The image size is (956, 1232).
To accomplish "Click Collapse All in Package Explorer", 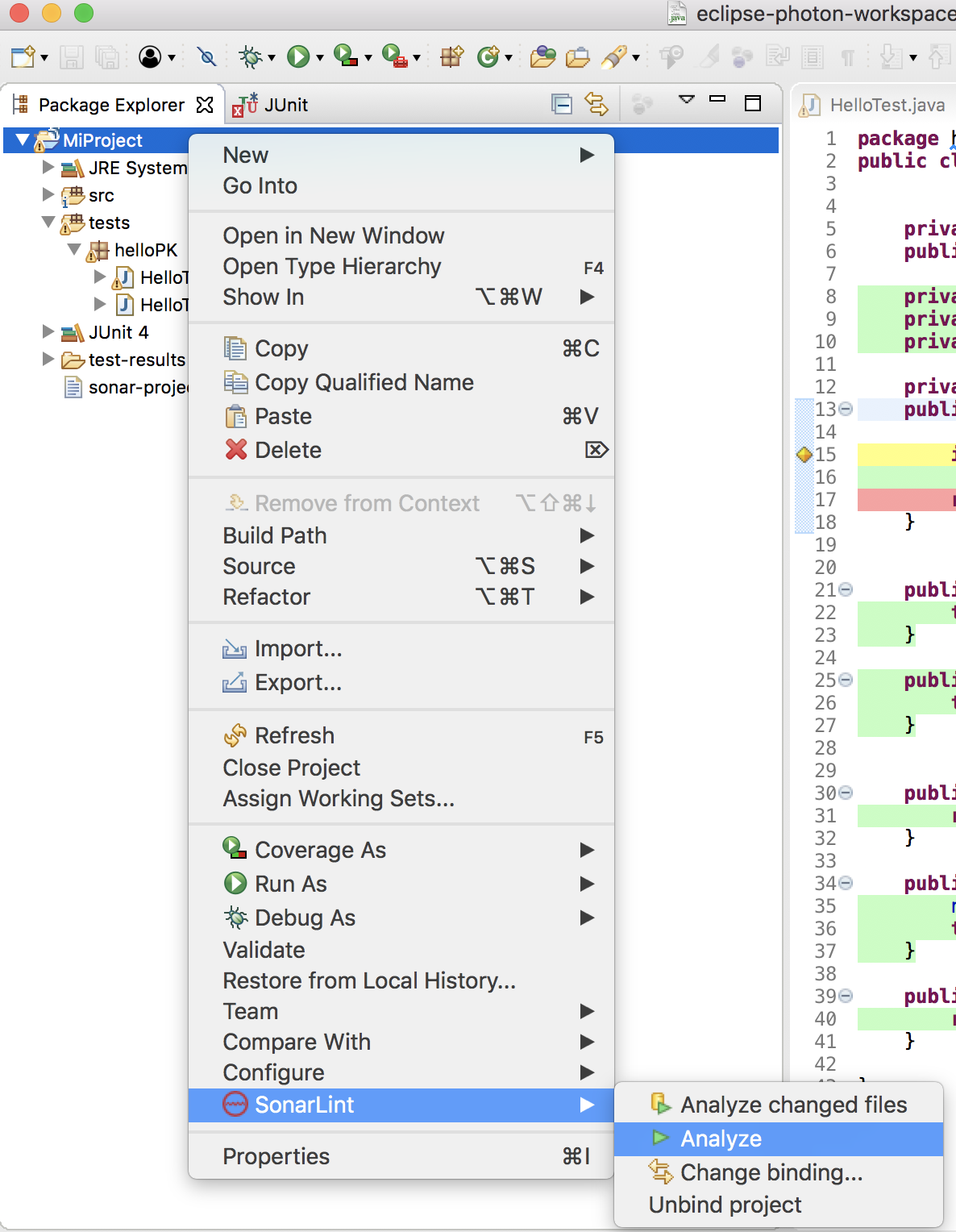I will coord(561,104).
